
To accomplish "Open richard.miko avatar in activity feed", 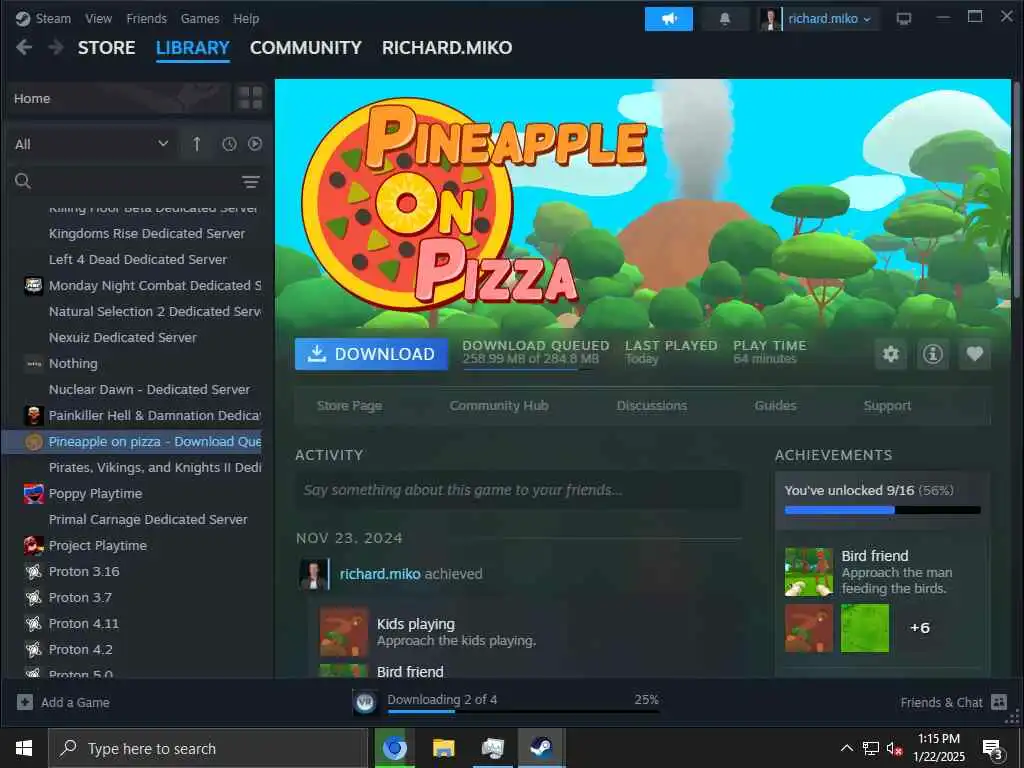I will coord(314,574).
